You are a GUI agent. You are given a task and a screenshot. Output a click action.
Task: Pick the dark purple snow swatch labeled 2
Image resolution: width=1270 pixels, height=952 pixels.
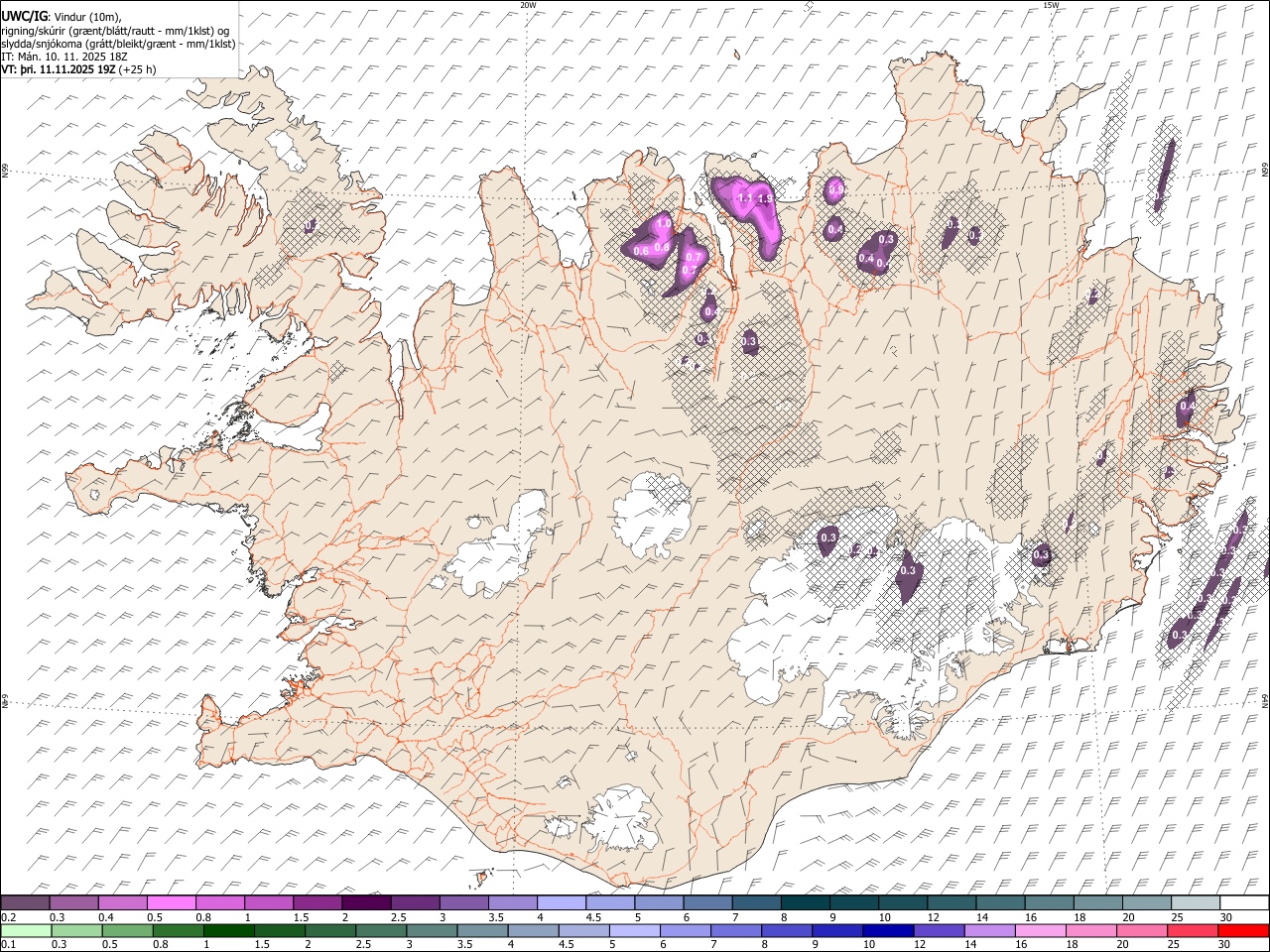pos(366,902)
